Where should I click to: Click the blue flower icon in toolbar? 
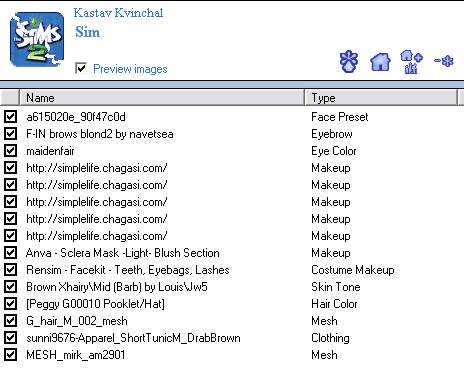click(x=349, y=61)
